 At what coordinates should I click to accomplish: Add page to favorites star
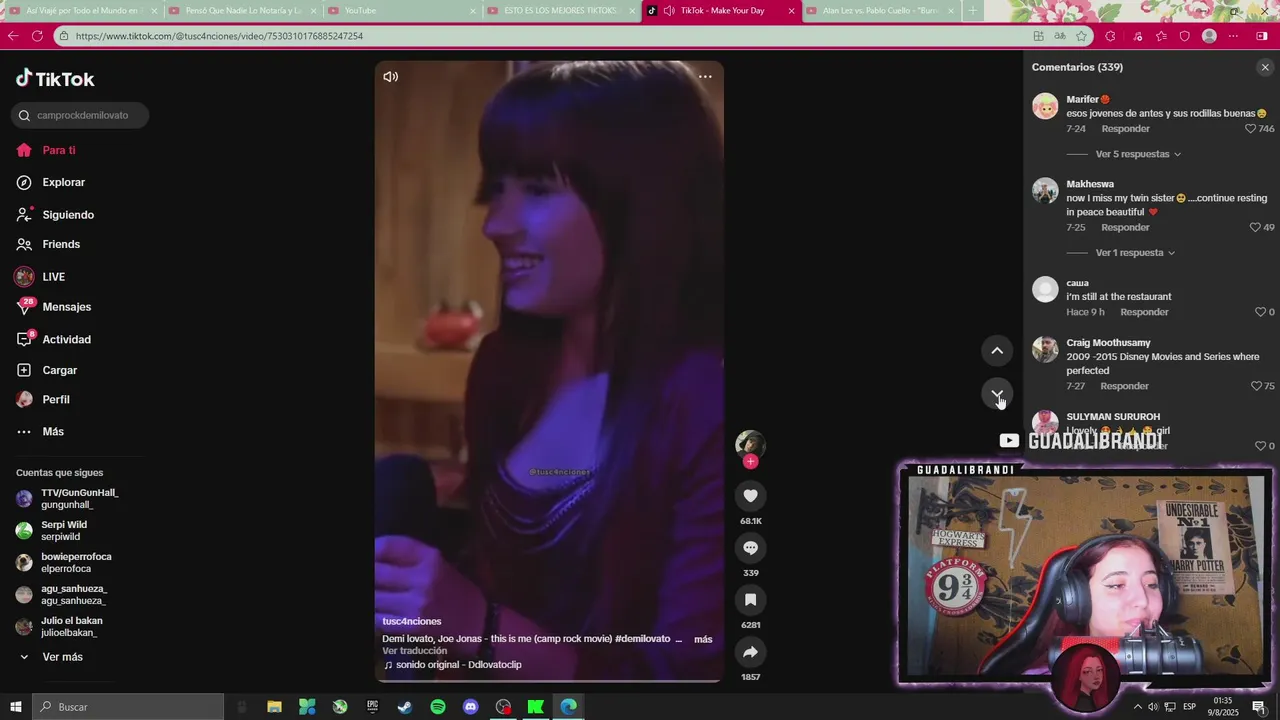(x=1082, y=36)
